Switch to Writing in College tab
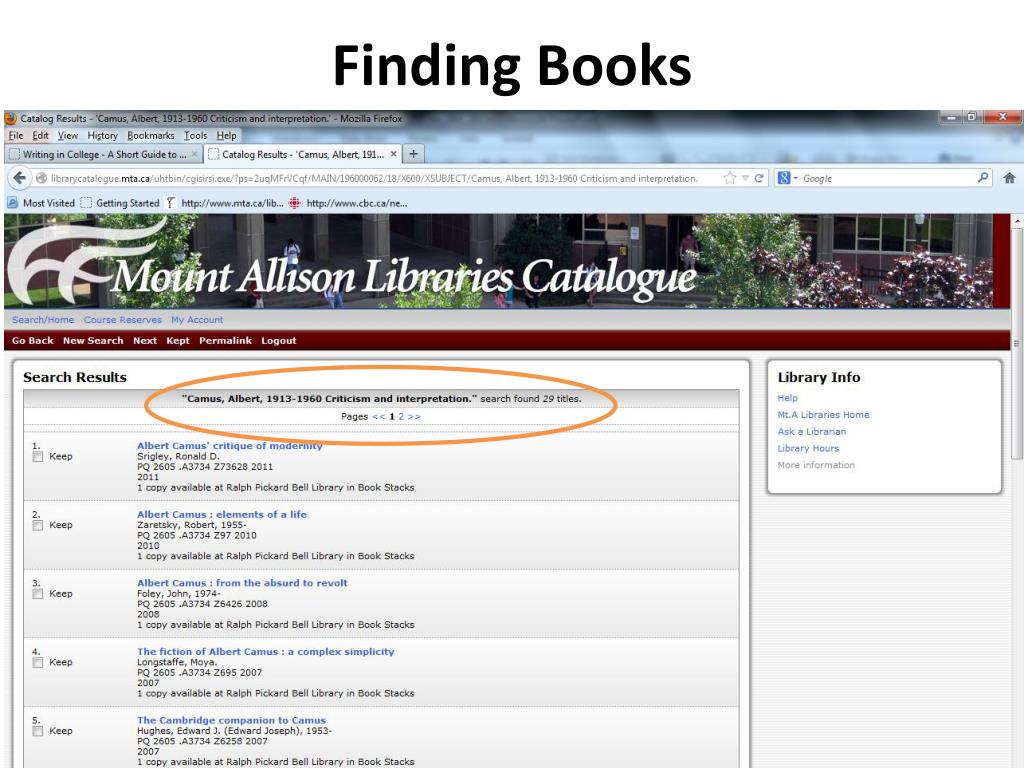 (103, 154)
